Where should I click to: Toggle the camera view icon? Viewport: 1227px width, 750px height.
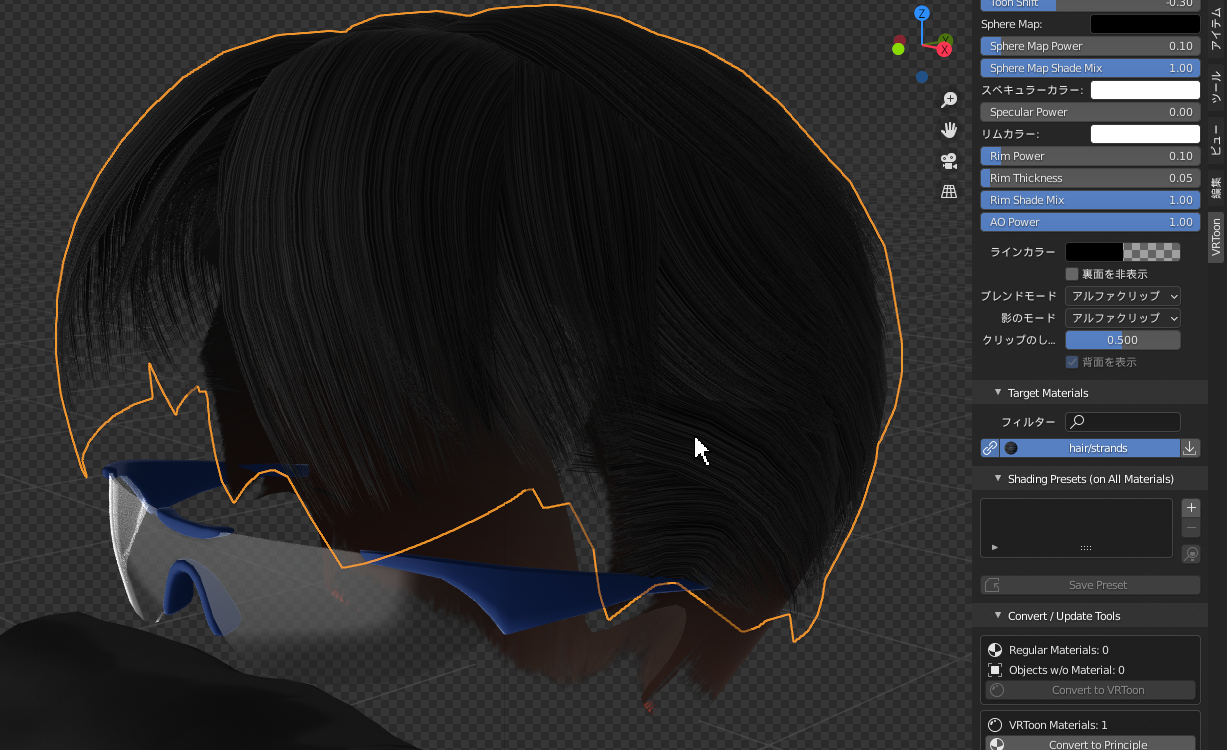point(949,161)
